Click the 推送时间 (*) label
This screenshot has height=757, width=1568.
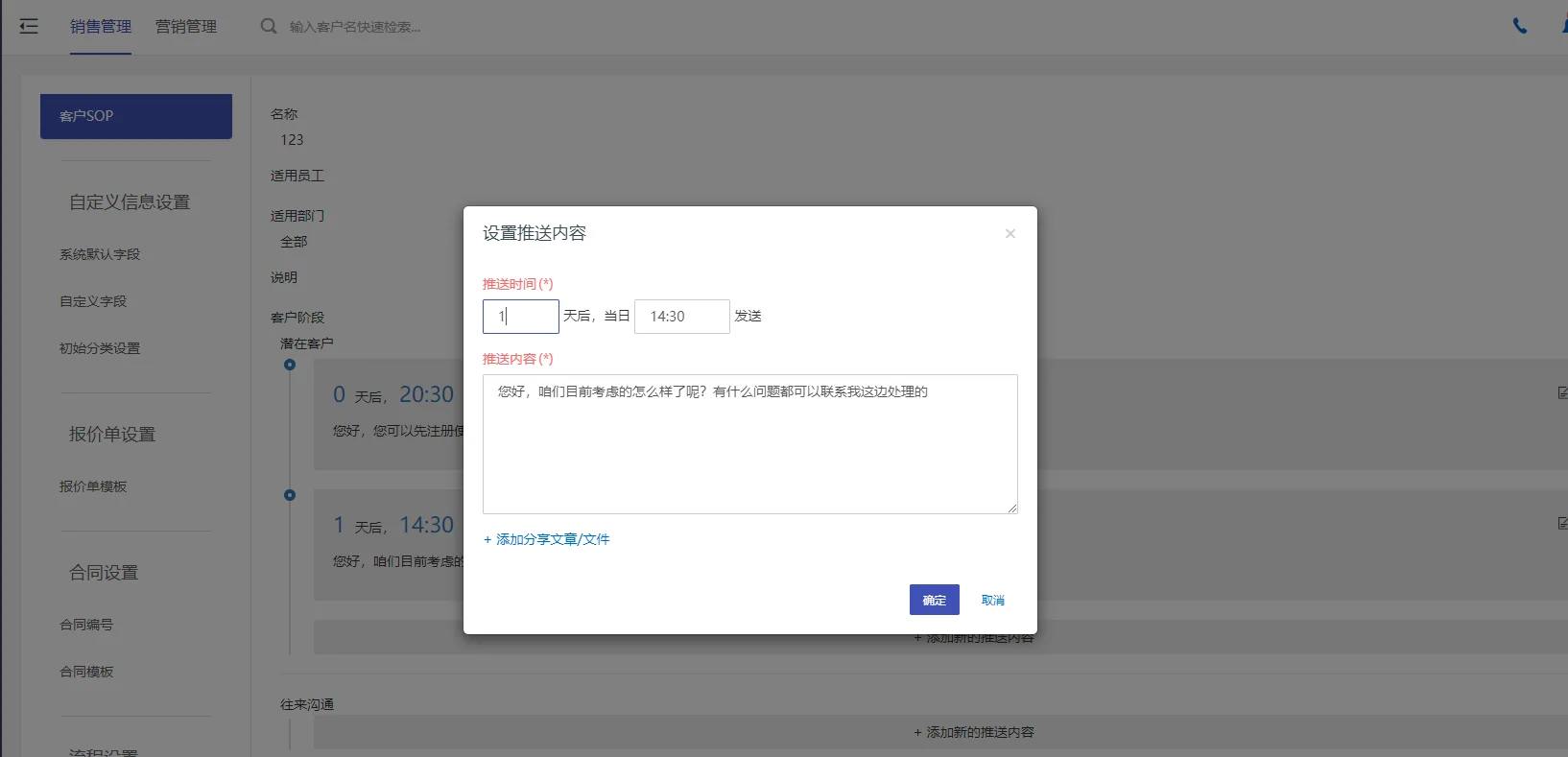[518, 284]
